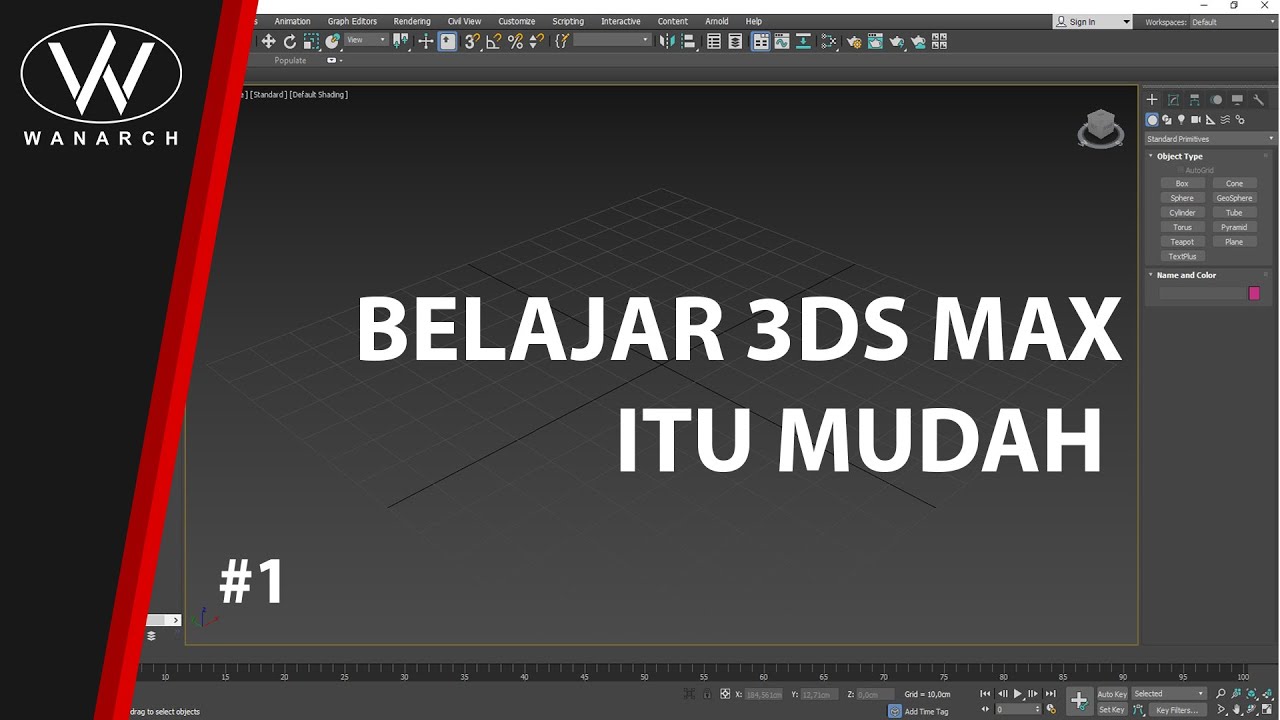Viewport: 1280px width, 720px height.
Task: Toggle Layer Explorer icon
Action: point(735,41)
